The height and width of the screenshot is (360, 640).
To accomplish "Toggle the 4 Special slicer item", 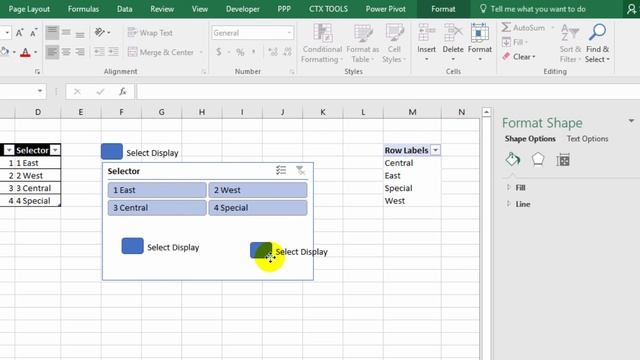I will (x=258, y=208).
